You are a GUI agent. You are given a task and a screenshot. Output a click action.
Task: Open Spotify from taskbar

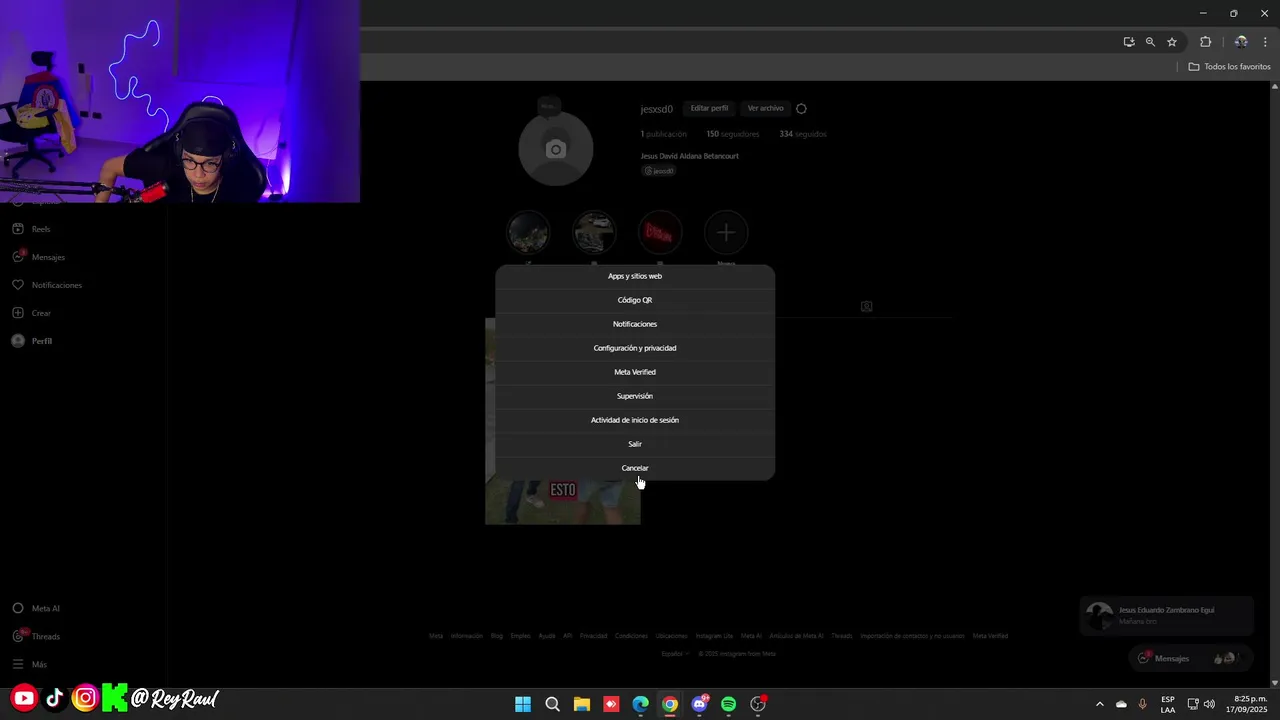[x=729, y=704]
